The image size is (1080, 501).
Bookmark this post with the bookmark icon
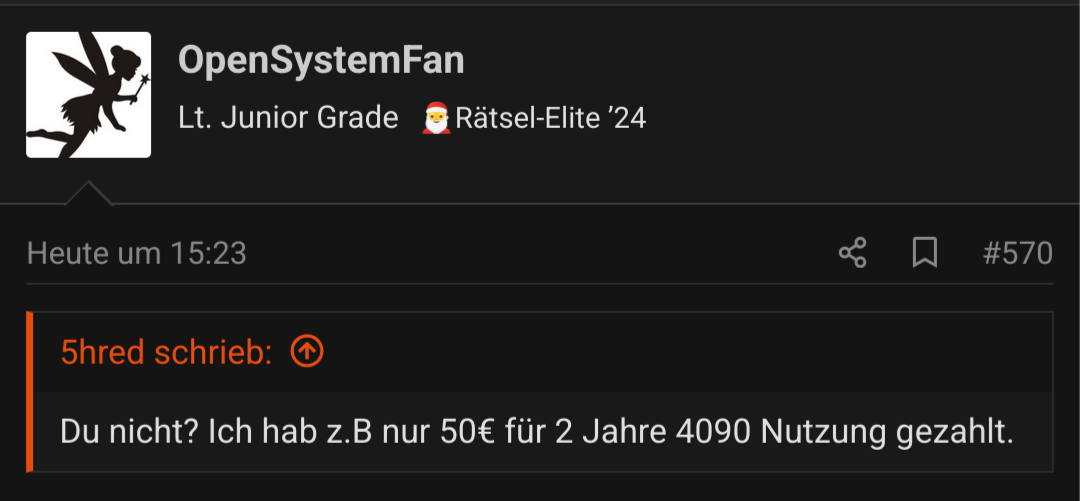tap(924, 253)
